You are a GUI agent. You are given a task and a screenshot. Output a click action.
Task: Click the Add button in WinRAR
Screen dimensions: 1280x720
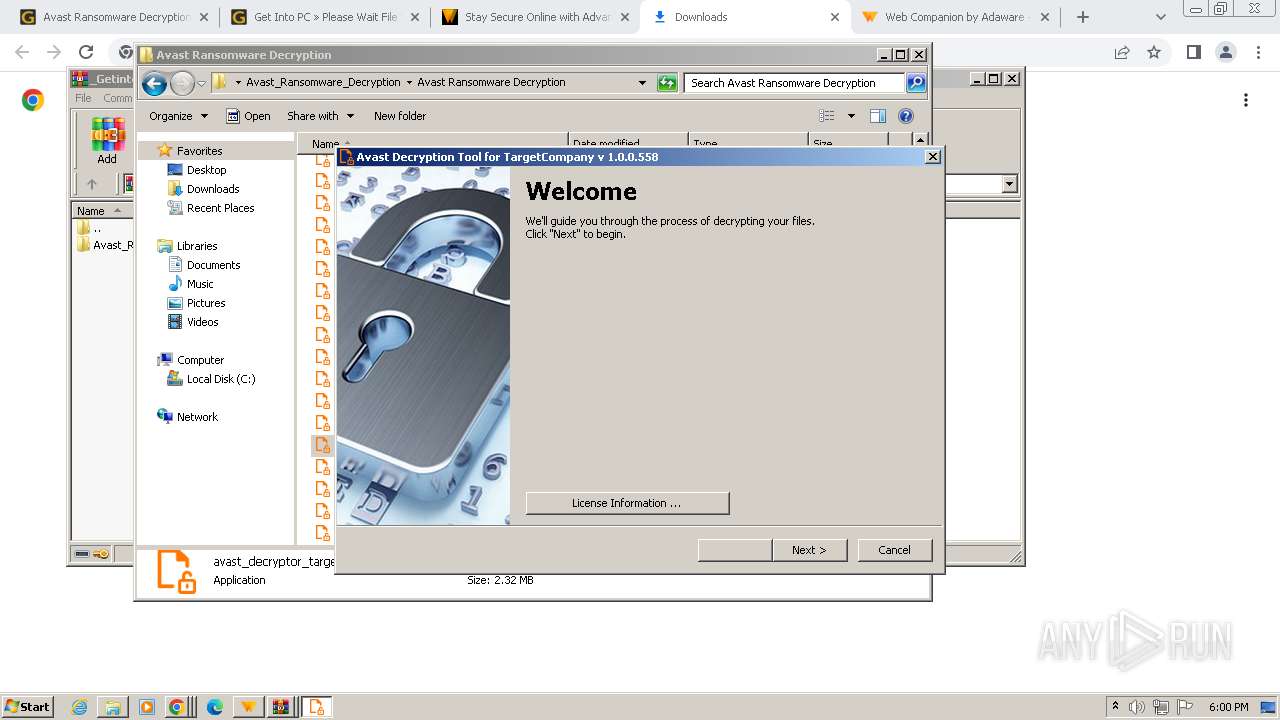pos(107,141)
